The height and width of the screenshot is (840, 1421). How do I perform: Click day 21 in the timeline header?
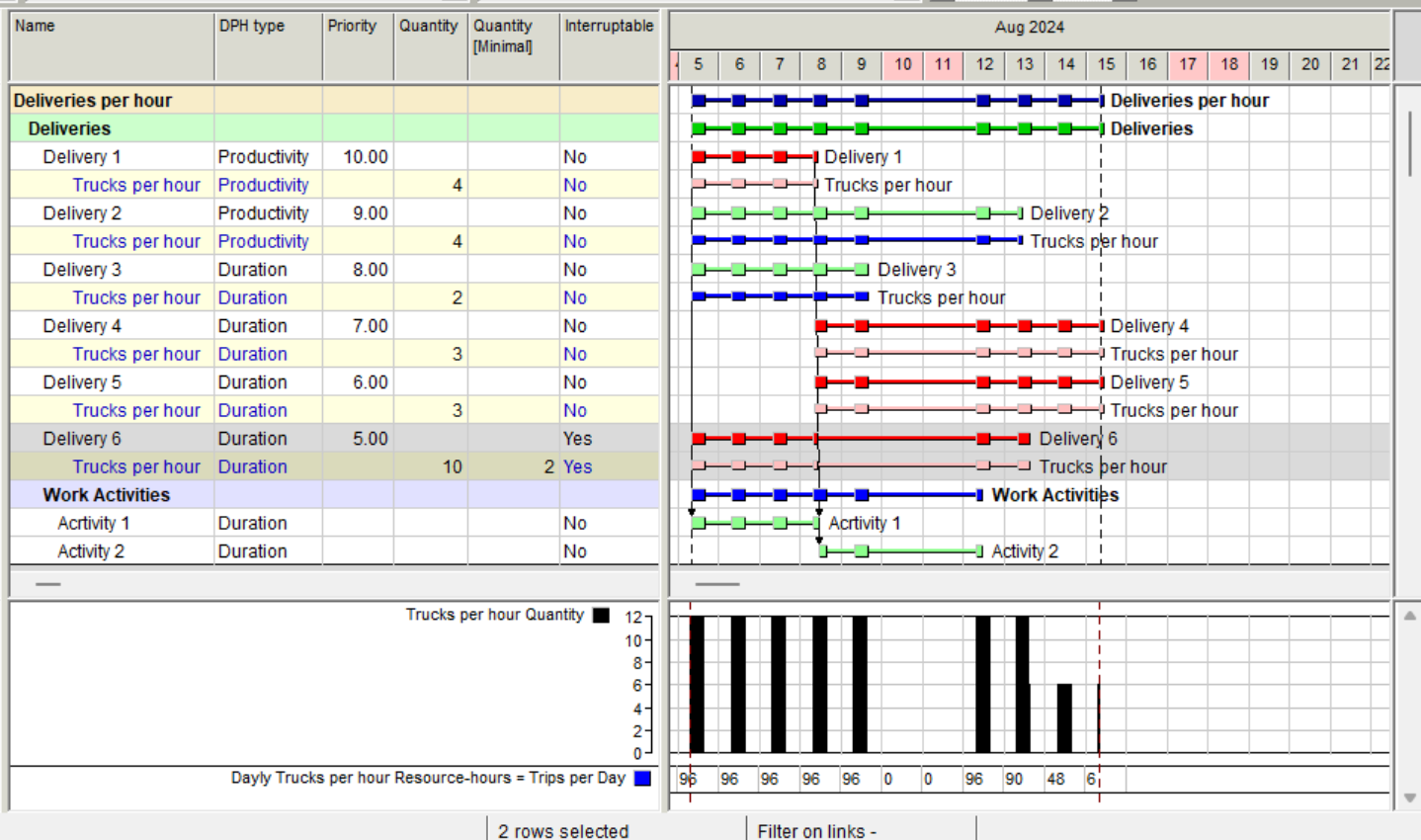1351,64
